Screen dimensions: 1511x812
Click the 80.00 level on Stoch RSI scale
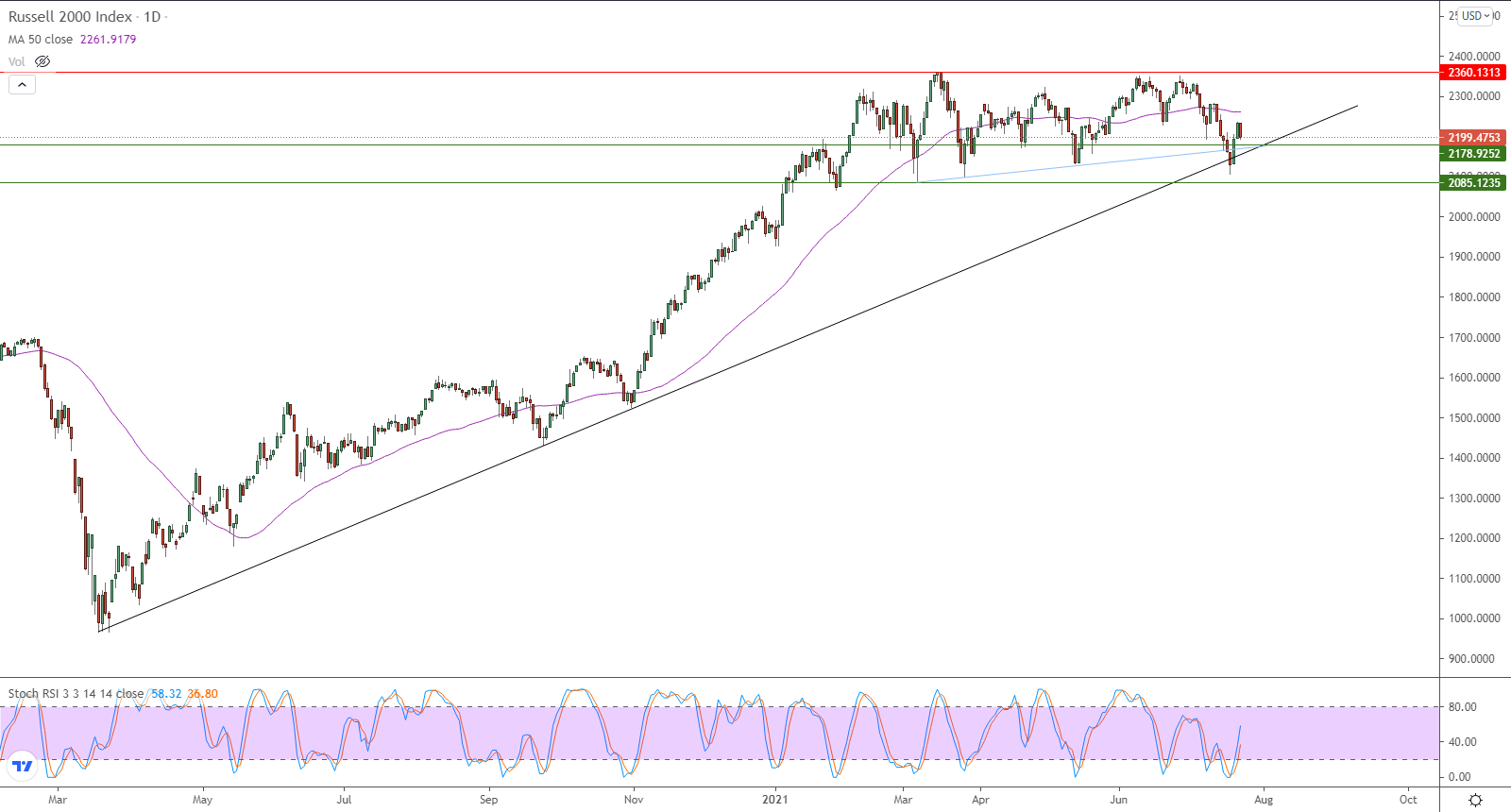click(x=1462, y=707)
